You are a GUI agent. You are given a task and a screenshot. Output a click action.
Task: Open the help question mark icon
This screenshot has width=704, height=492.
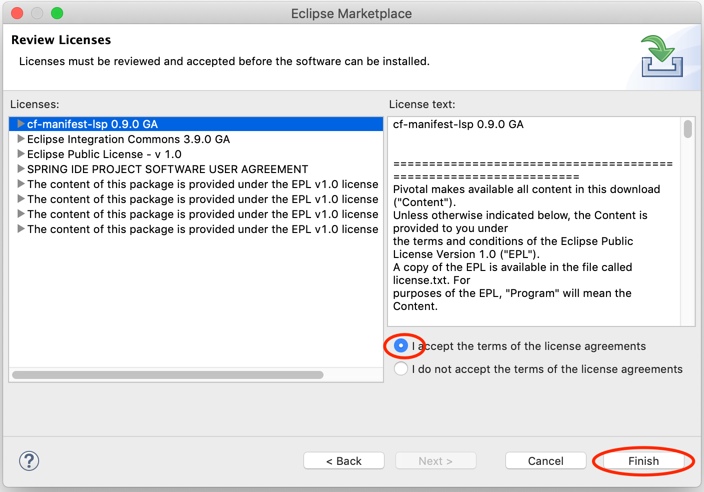point(29,461)
